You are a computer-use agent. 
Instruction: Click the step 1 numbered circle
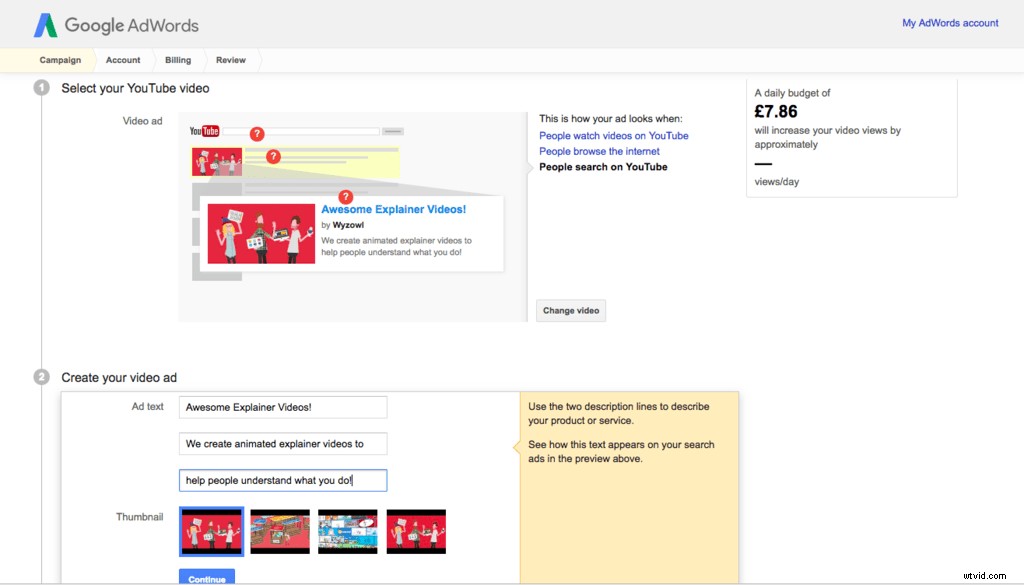pos(41,88)
